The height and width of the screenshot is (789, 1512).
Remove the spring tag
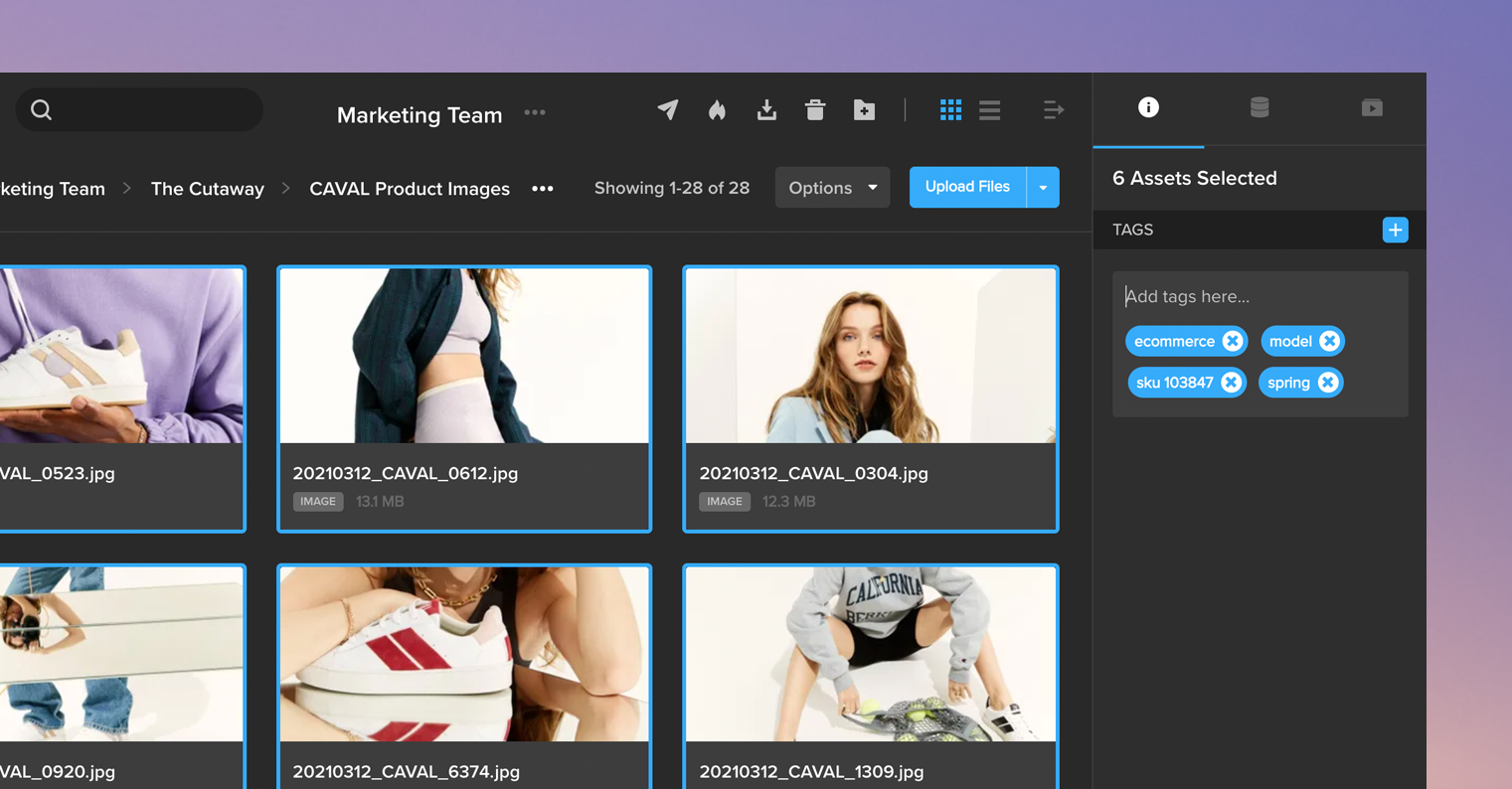tap(1327, 383)
